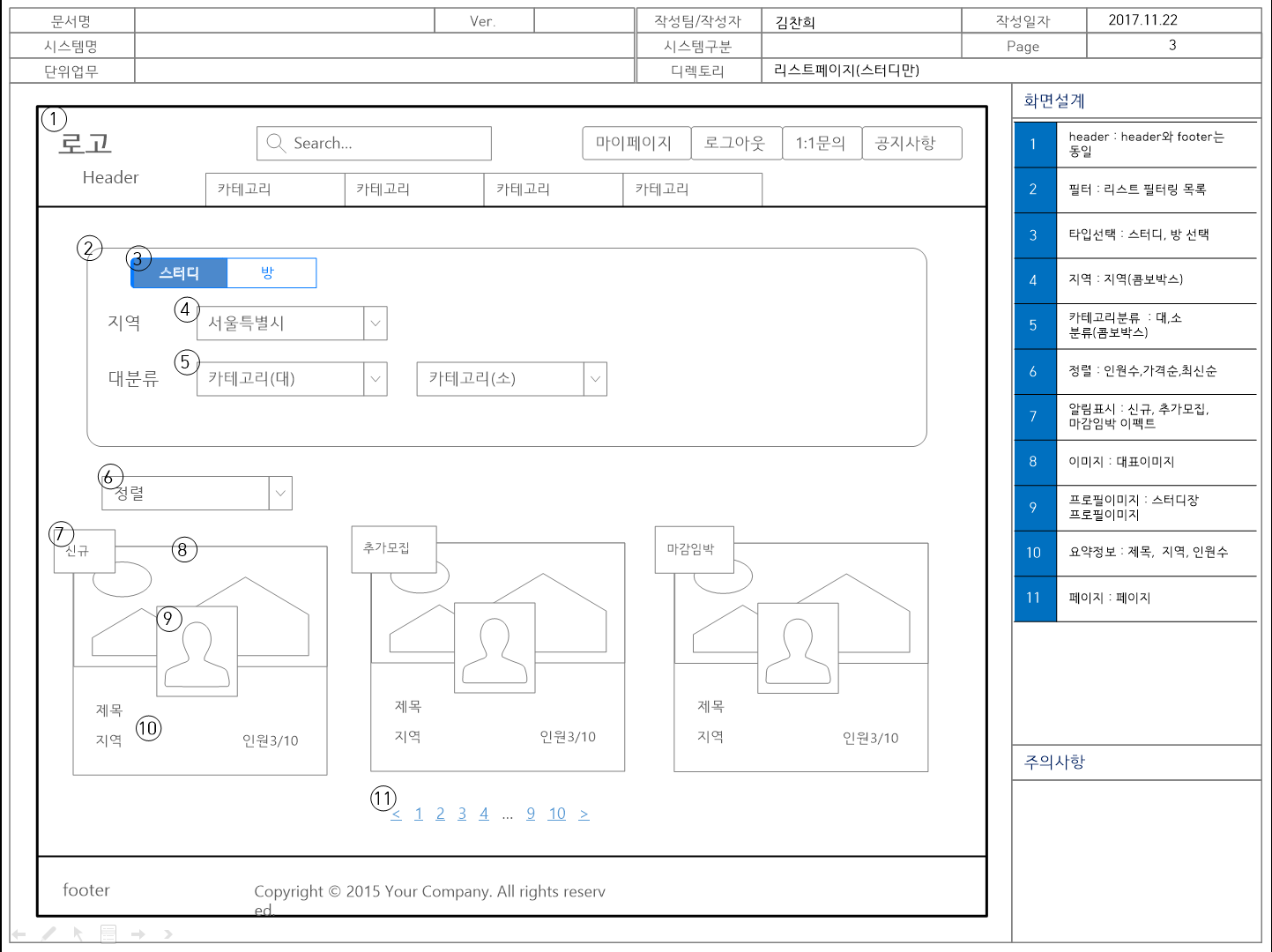Image resolution: width=1272 pixels, height=952 pixels.
Task: Select the '정렬 : 인원수,가격순,최신순' row
Action: [x=1135, y=371]
